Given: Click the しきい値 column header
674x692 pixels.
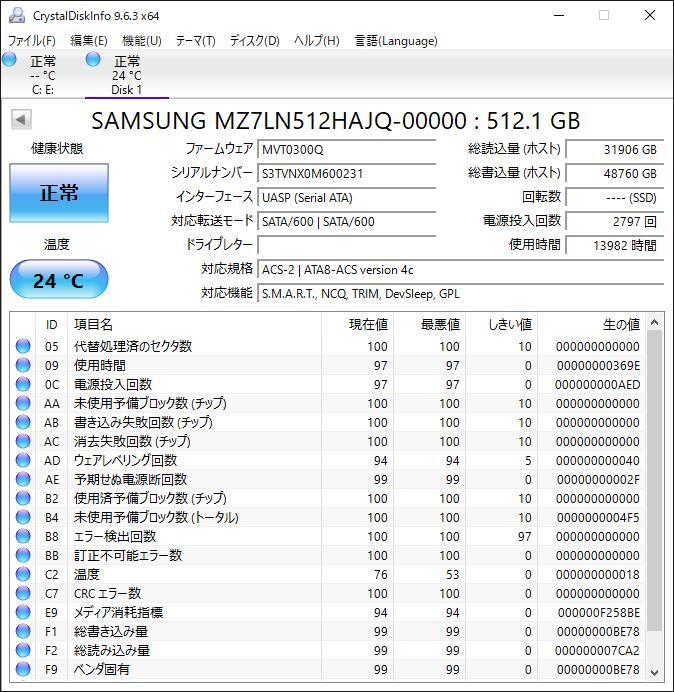Looking at the screenshot, I should click(501, 324).
